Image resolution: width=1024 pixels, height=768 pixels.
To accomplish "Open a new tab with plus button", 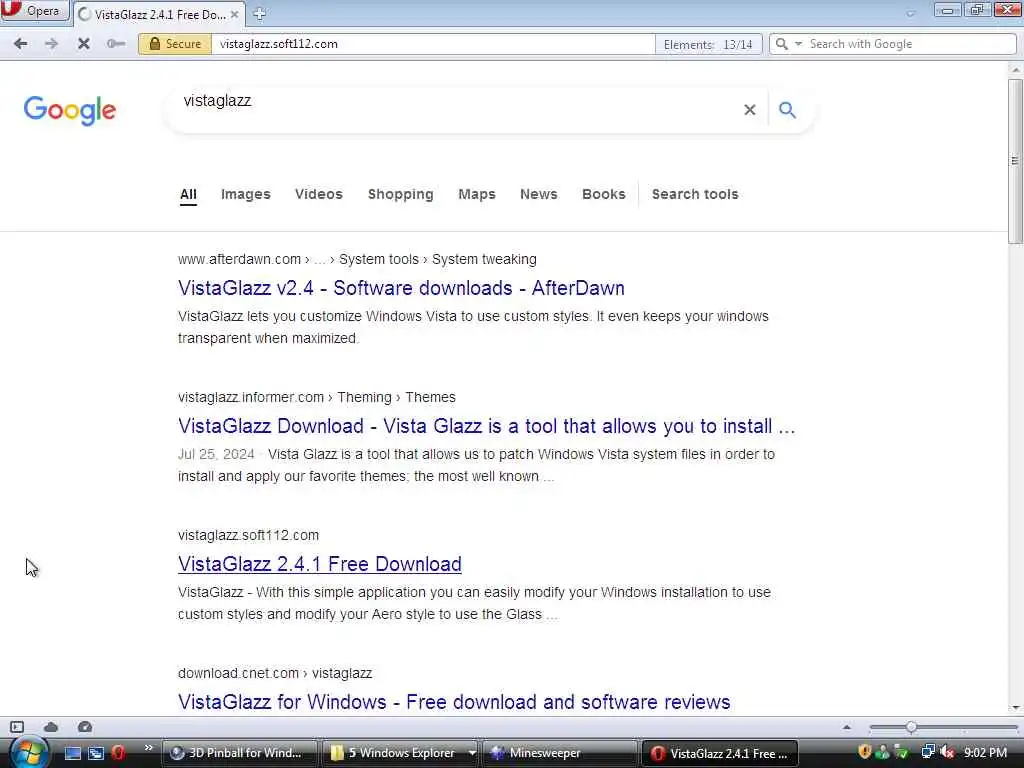I will (259, 14).
